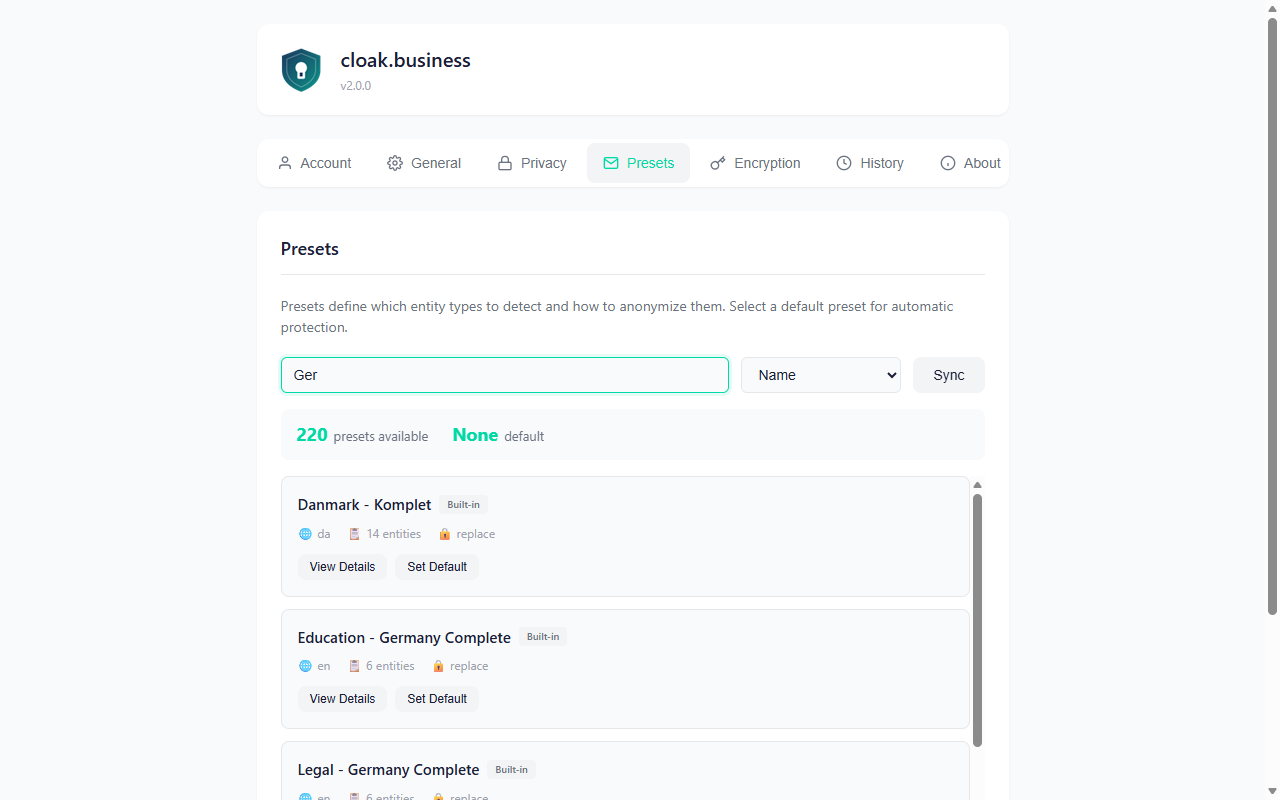
Task: Click the About info icon
Action: [x=948, y=163]
